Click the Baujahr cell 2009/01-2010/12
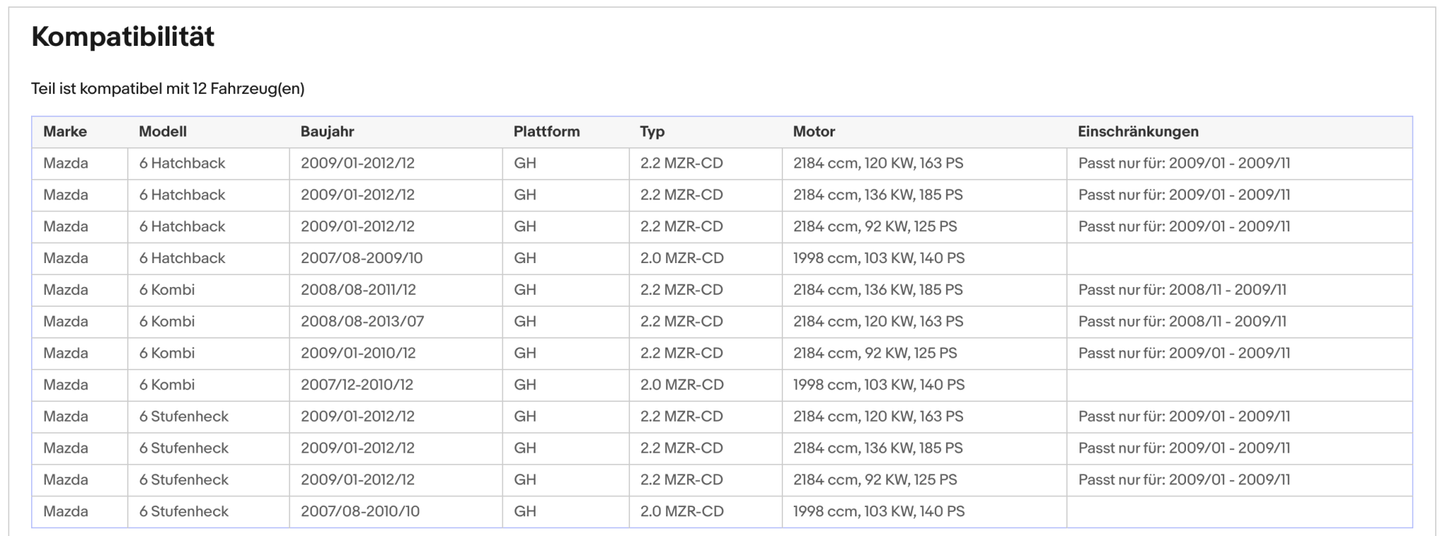Screen dimensions: 1445x536 click(357, 353)
